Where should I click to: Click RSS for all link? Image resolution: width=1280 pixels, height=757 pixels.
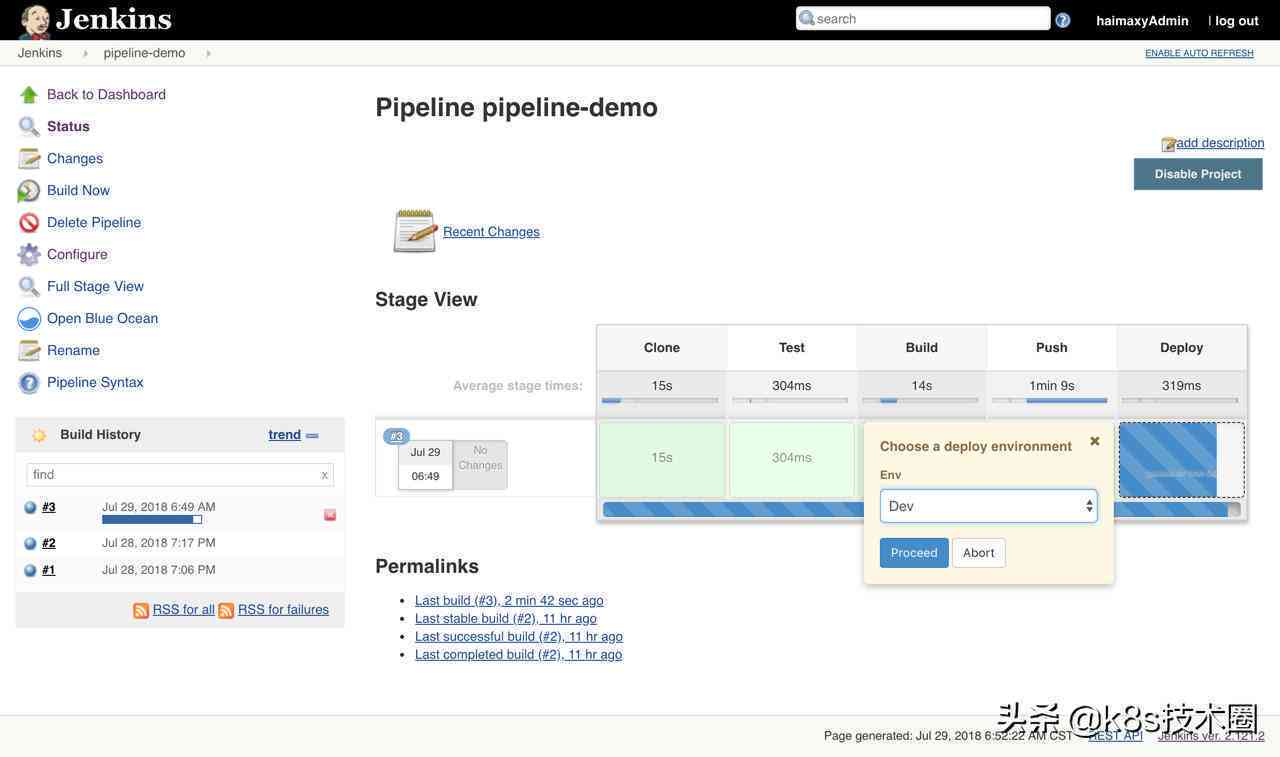point(183,610)
